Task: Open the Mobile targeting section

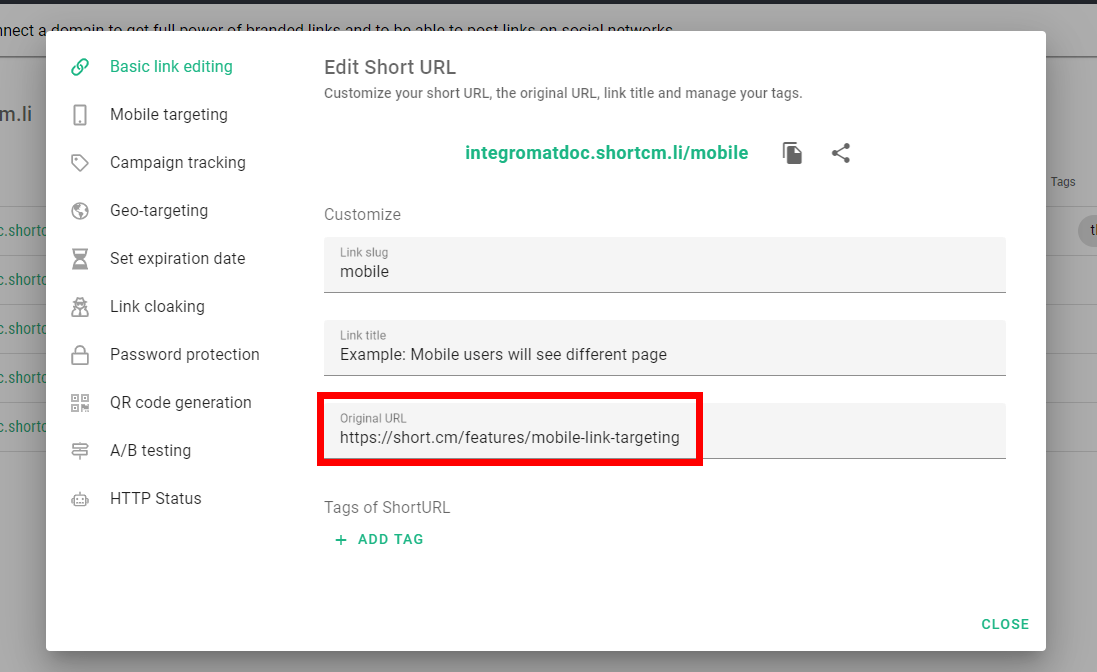Action: (169, 115)
